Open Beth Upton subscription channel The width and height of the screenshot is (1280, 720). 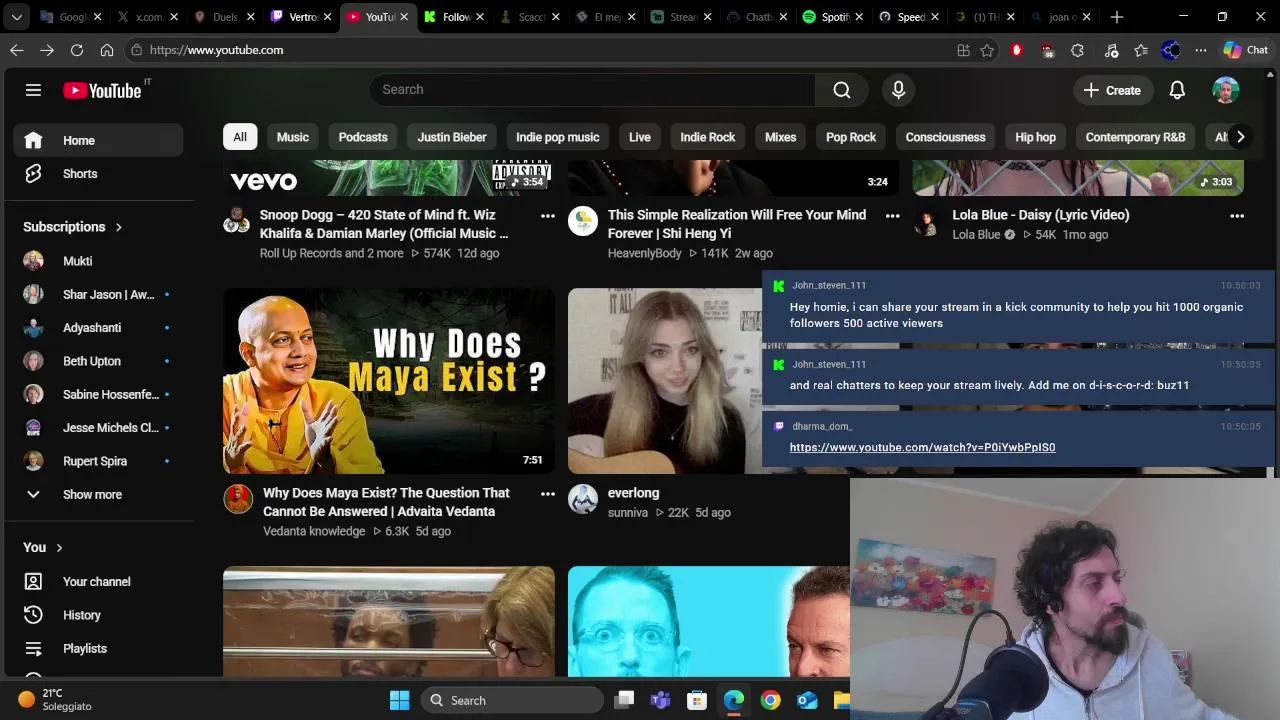point(98,361)
